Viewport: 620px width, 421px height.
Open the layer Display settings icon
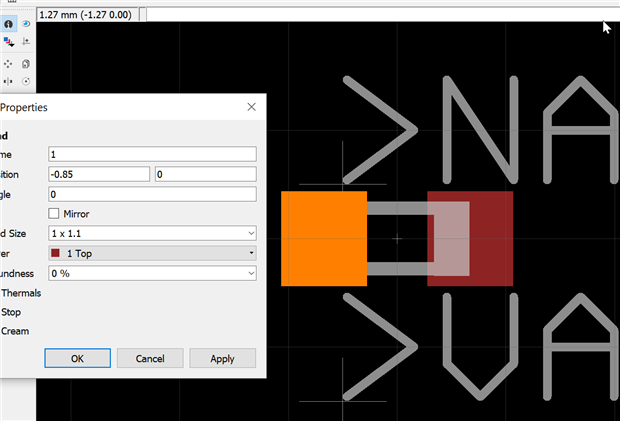pyautogui.click(x=8, y=42)
